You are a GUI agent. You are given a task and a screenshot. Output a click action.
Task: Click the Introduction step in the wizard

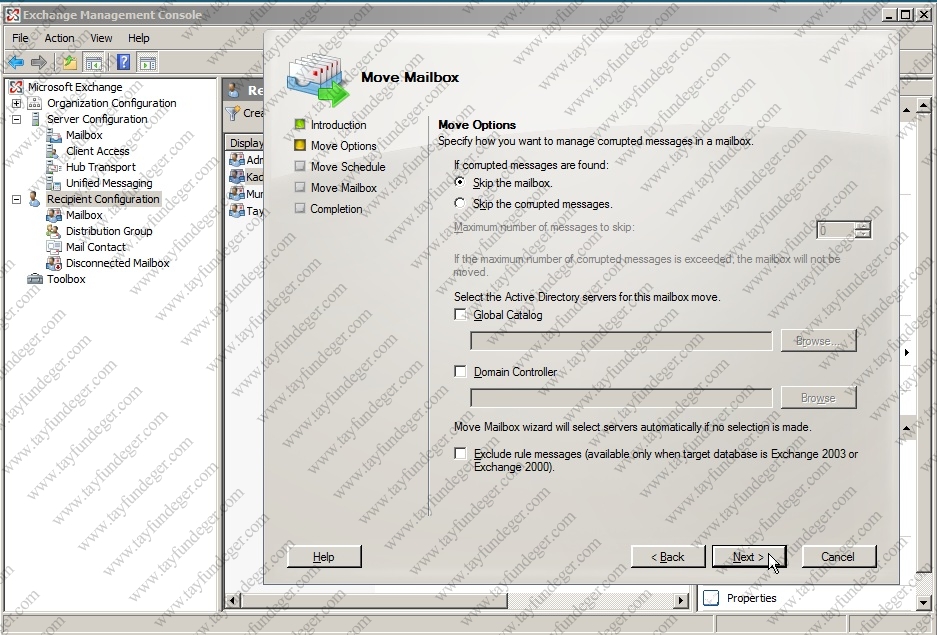pos(338,125)
